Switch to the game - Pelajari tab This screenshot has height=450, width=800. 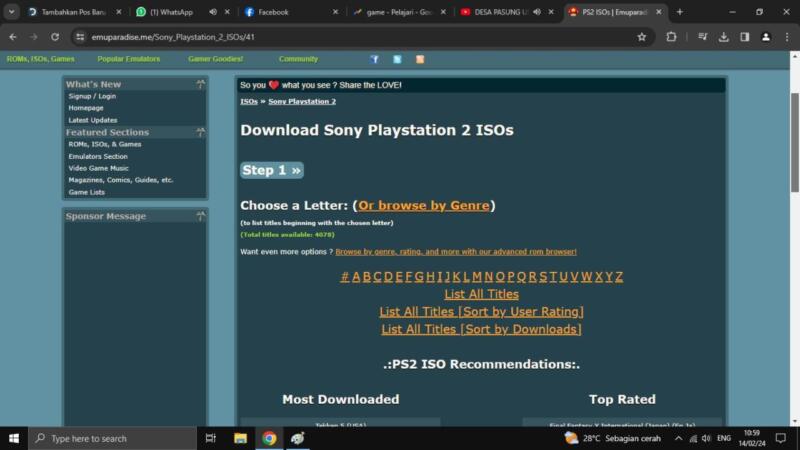click(399, 12)
